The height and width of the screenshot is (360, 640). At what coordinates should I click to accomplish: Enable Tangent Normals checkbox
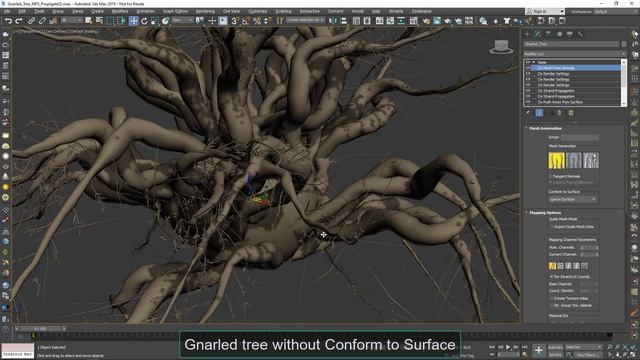coord(551,176)
